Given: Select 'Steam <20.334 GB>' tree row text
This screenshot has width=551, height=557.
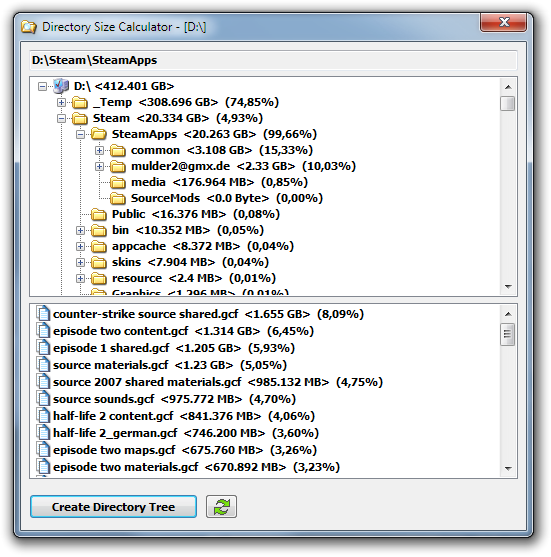Looking at the screenshot, I should (151, 118).
